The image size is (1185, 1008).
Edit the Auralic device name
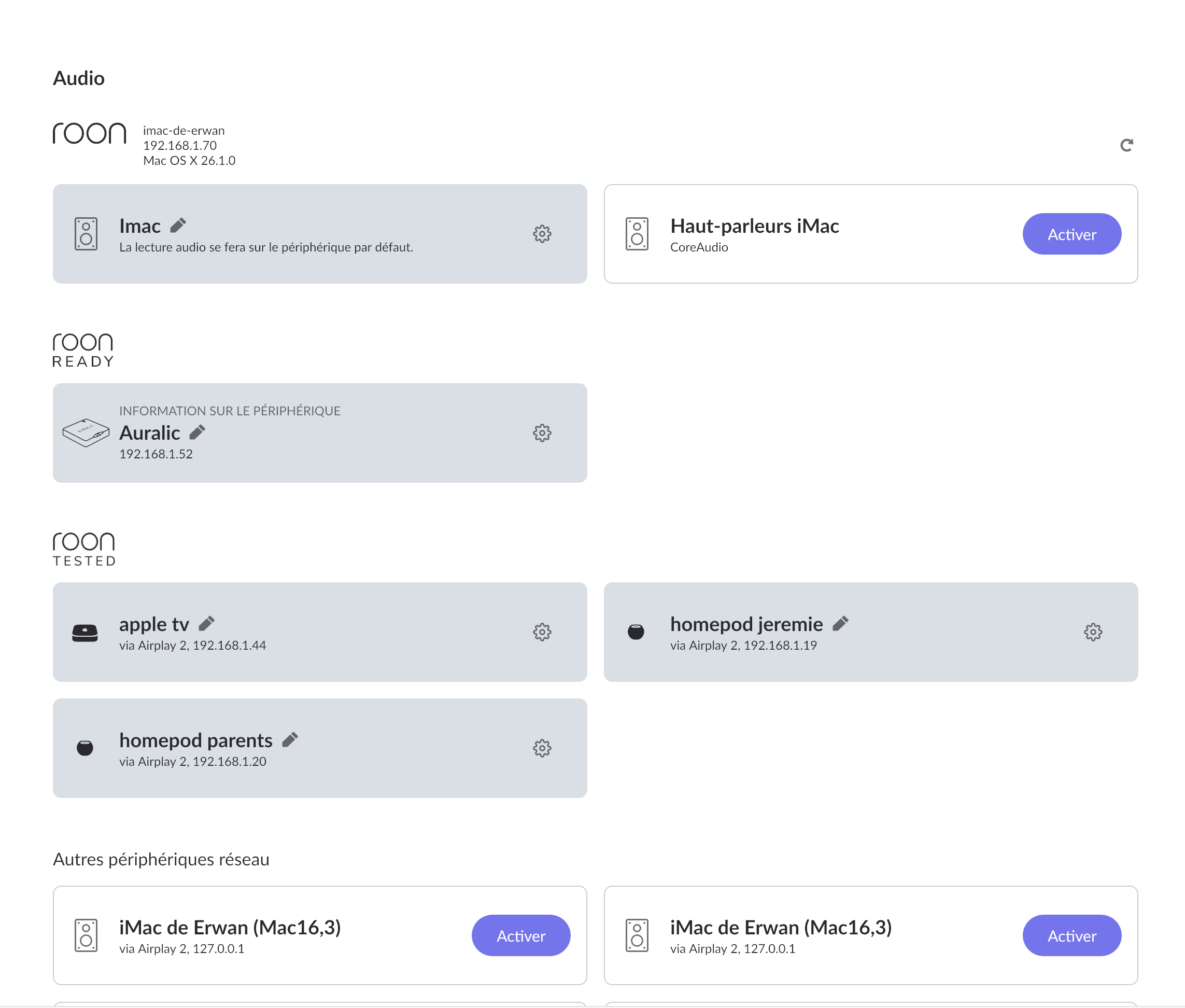[x=197, y=432]
